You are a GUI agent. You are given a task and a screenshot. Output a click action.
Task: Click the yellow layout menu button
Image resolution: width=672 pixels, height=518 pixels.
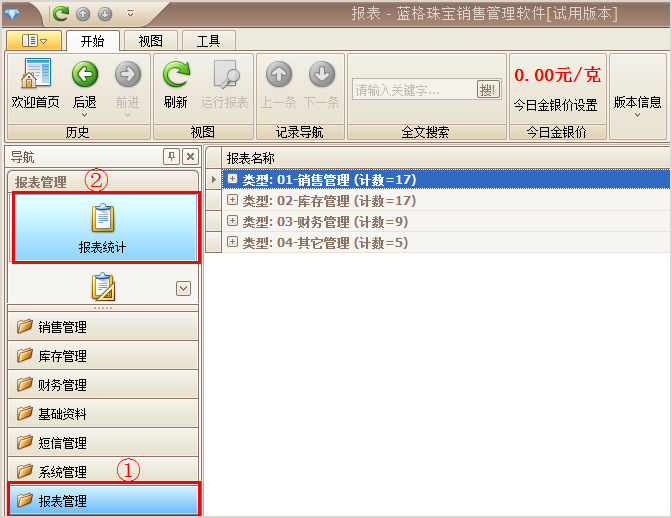34,41
